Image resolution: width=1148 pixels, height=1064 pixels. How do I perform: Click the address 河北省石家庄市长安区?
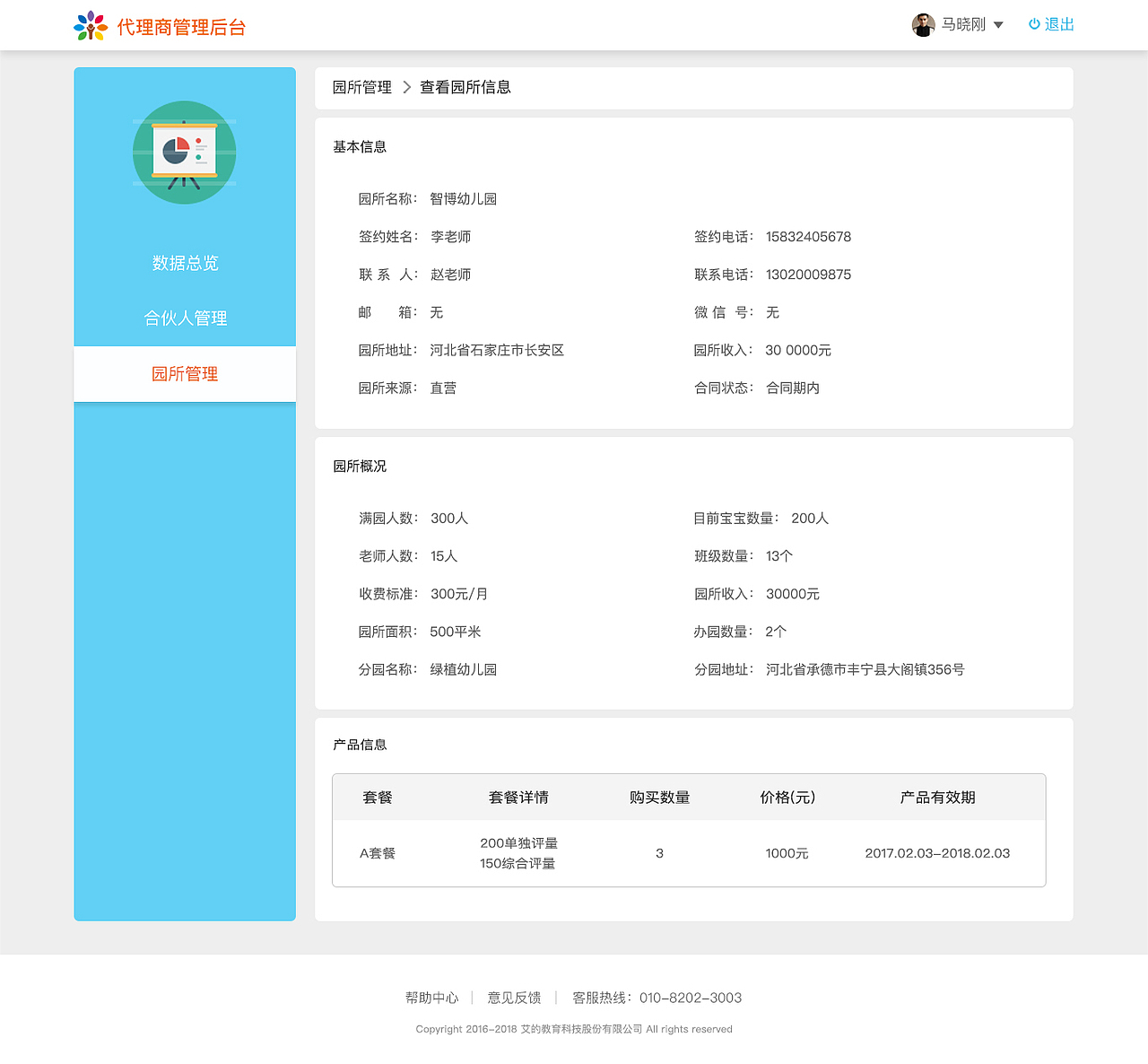[x=497, y=350]
